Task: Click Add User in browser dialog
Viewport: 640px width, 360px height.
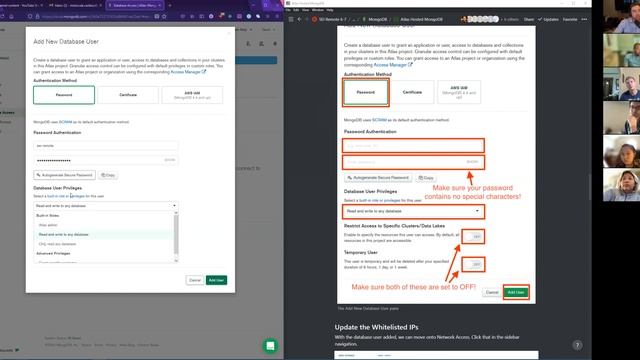Action: (216, 280)
